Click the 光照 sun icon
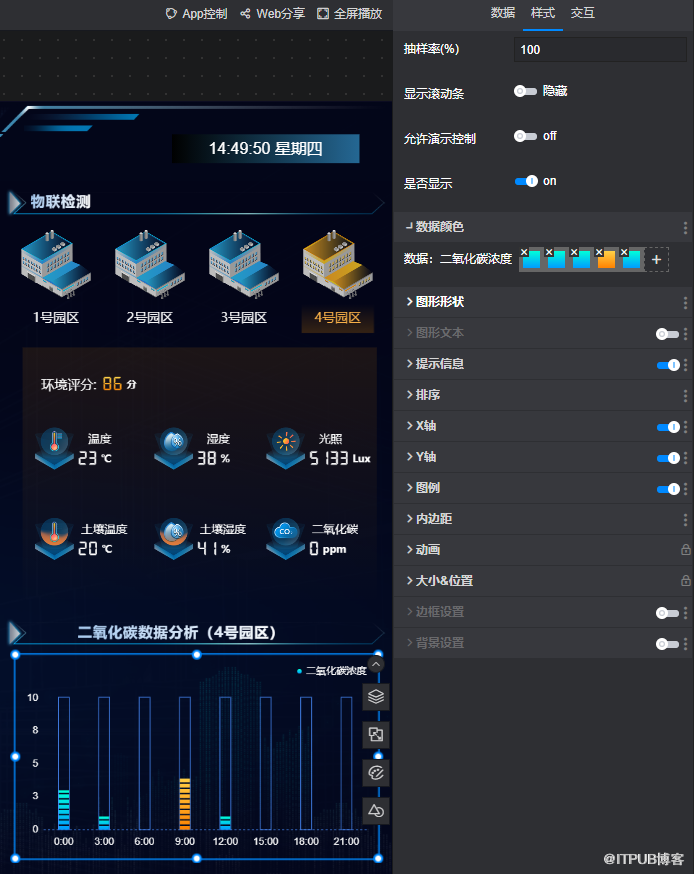 pos(286,448)
